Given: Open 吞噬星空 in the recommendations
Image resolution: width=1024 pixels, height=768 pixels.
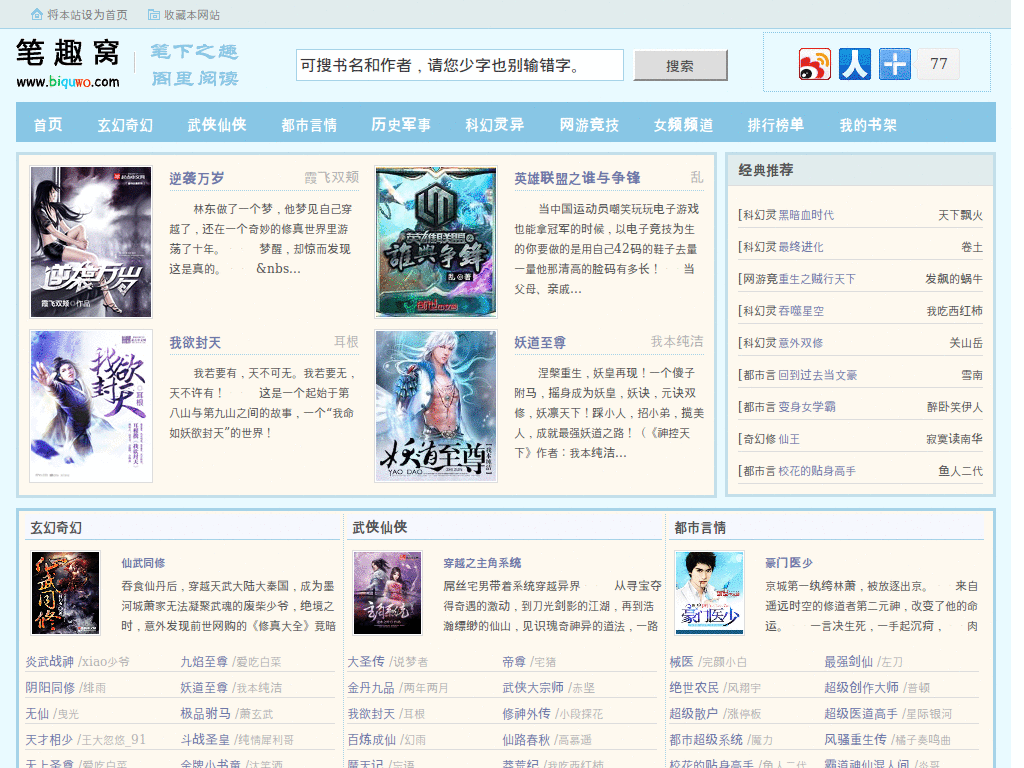Looking at the screenshot, I should pos(801,311).
